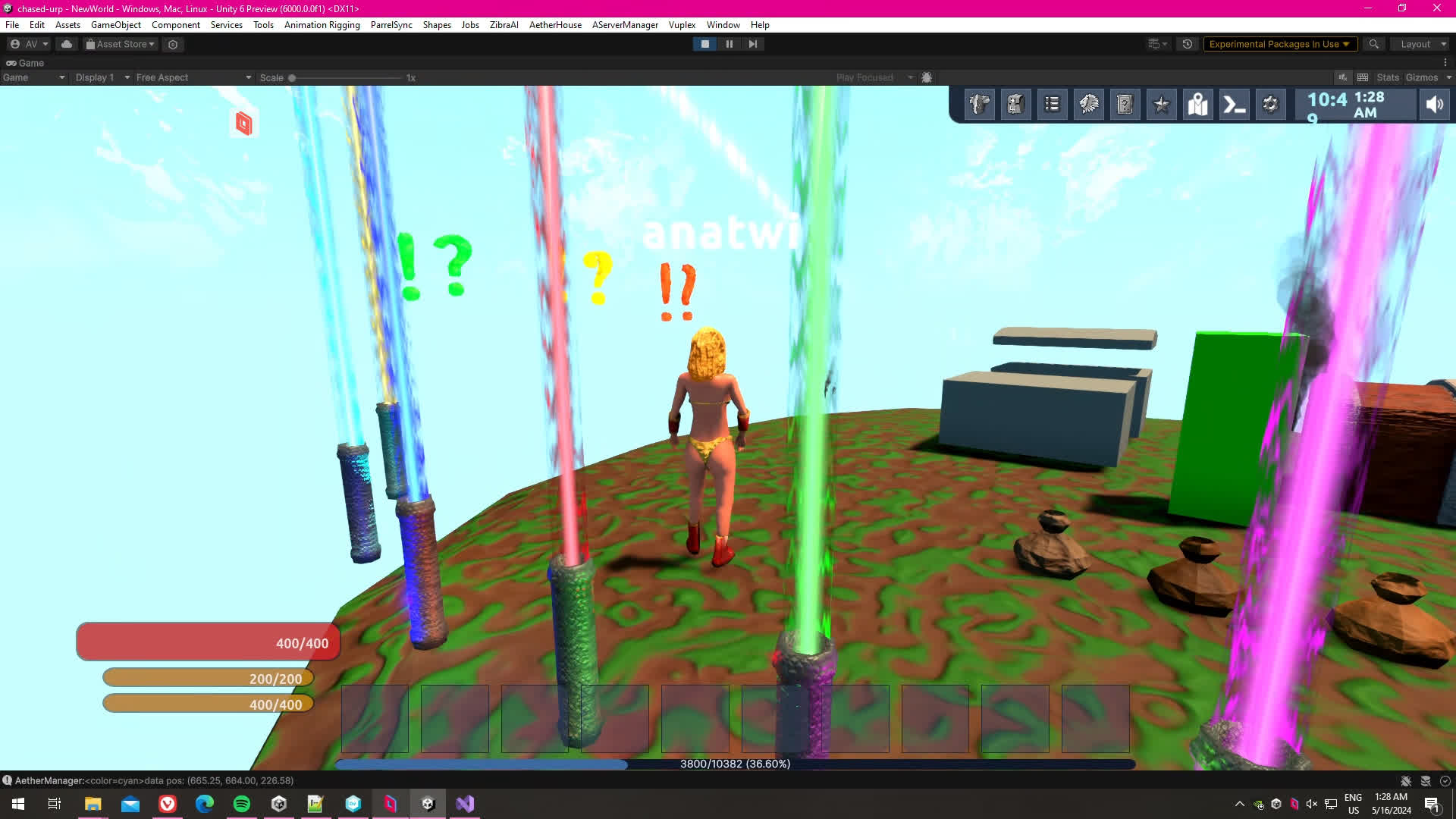Click the Asset Store button
Screen dimensions: 1456x819
tap(121, 44)
